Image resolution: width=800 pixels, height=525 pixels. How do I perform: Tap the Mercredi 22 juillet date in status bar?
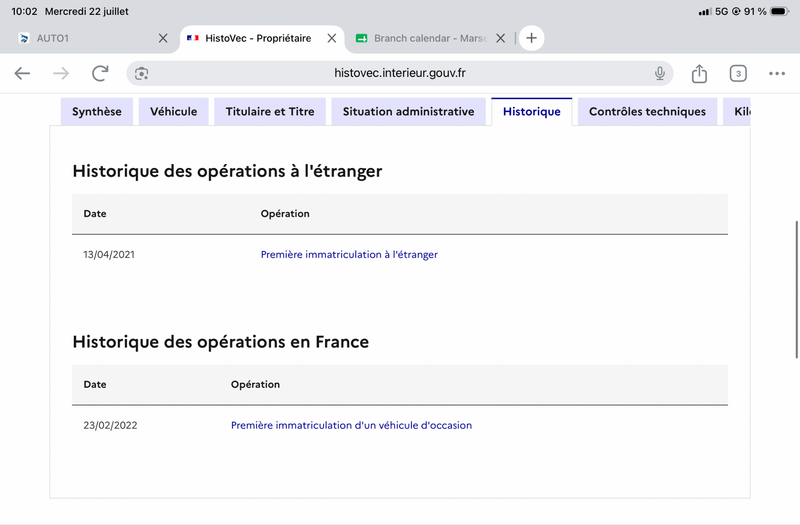point(87,11)
